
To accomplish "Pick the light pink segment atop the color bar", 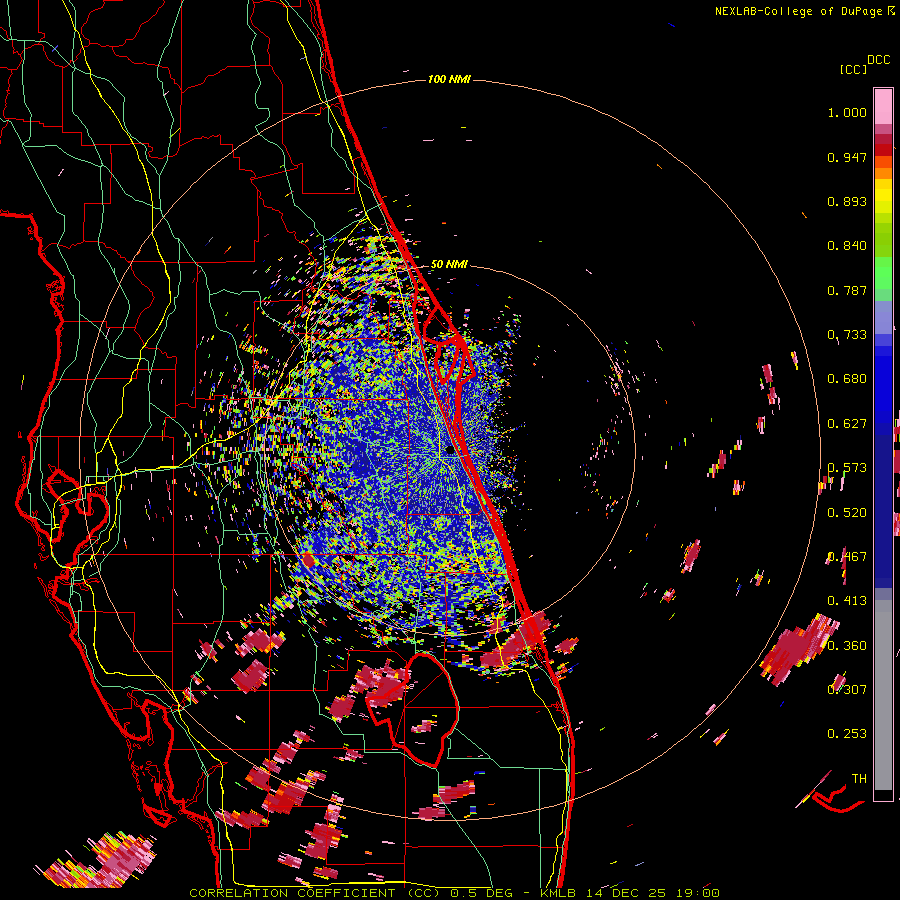I will (x=883, y=106).
